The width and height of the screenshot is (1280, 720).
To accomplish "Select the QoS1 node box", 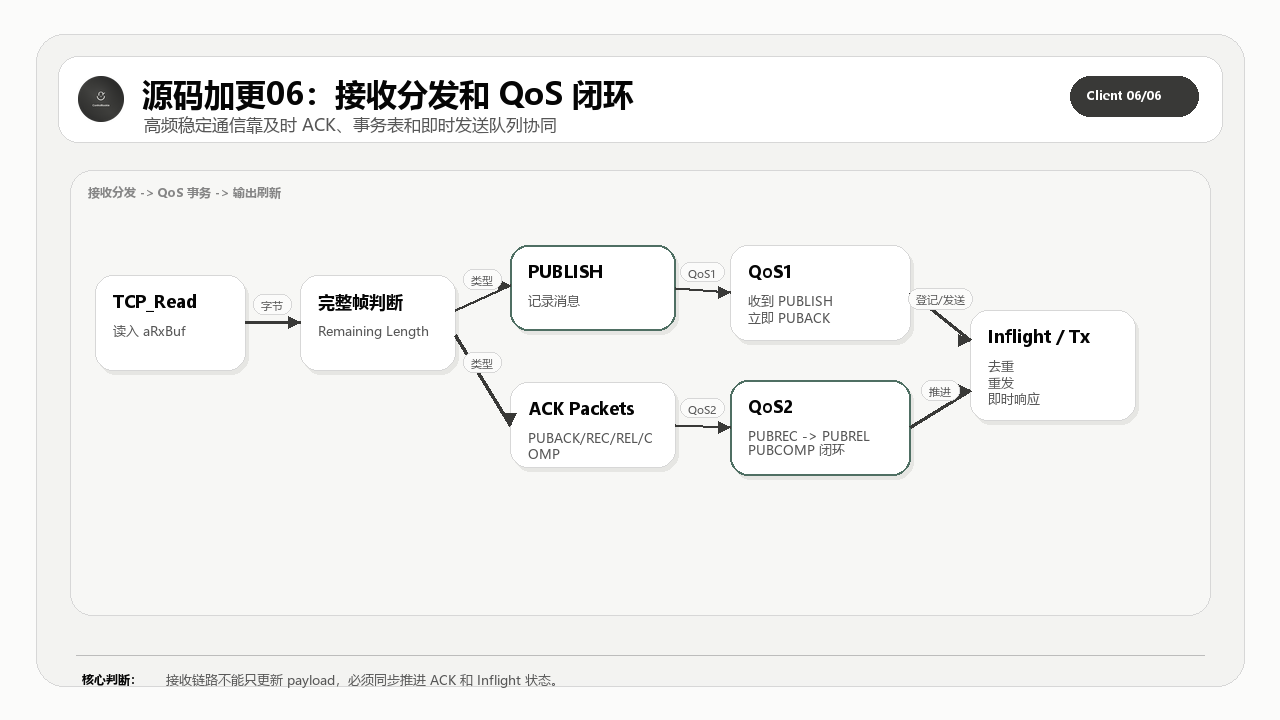I will 820,293.
